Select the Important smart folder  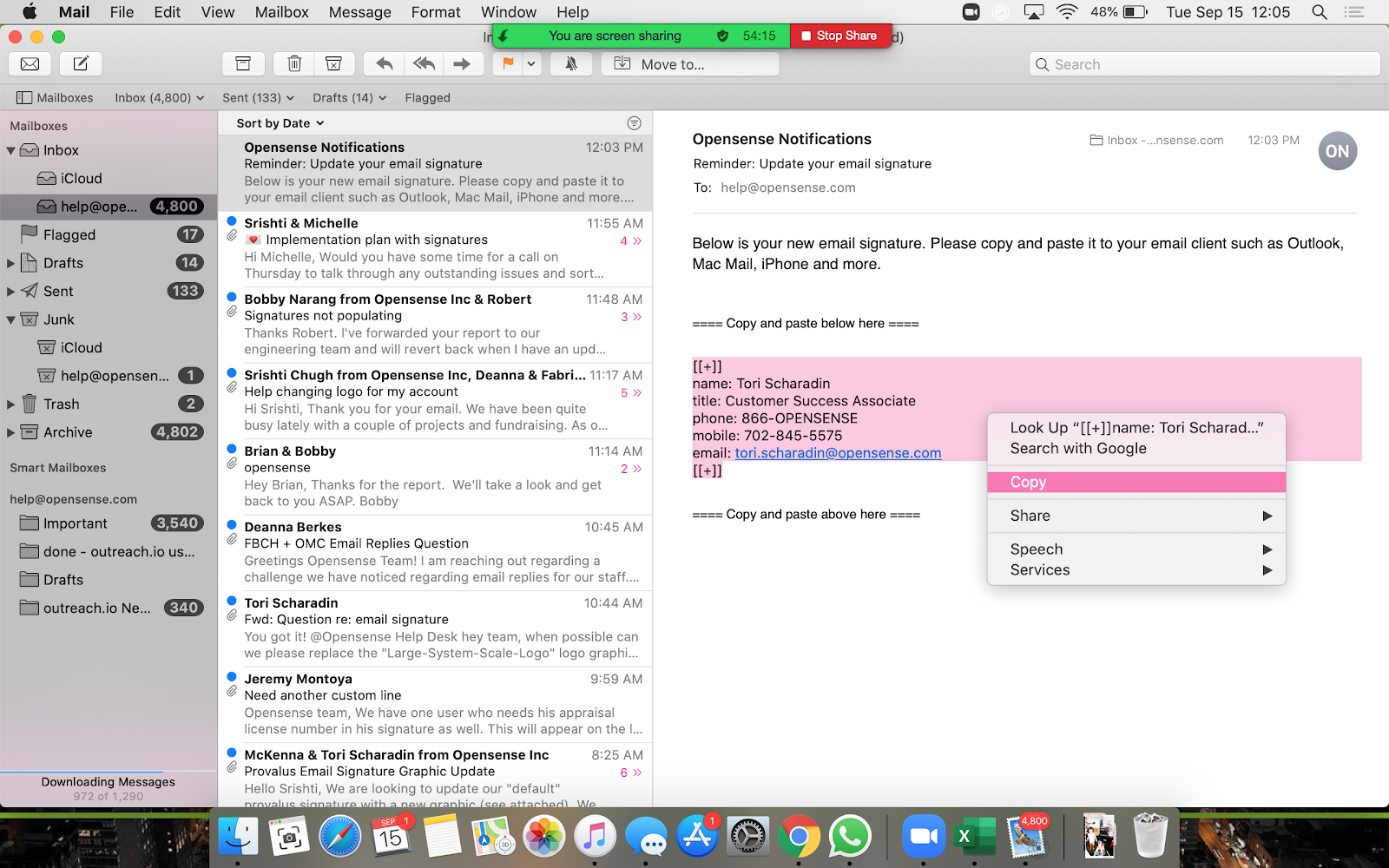coord(109,523)
